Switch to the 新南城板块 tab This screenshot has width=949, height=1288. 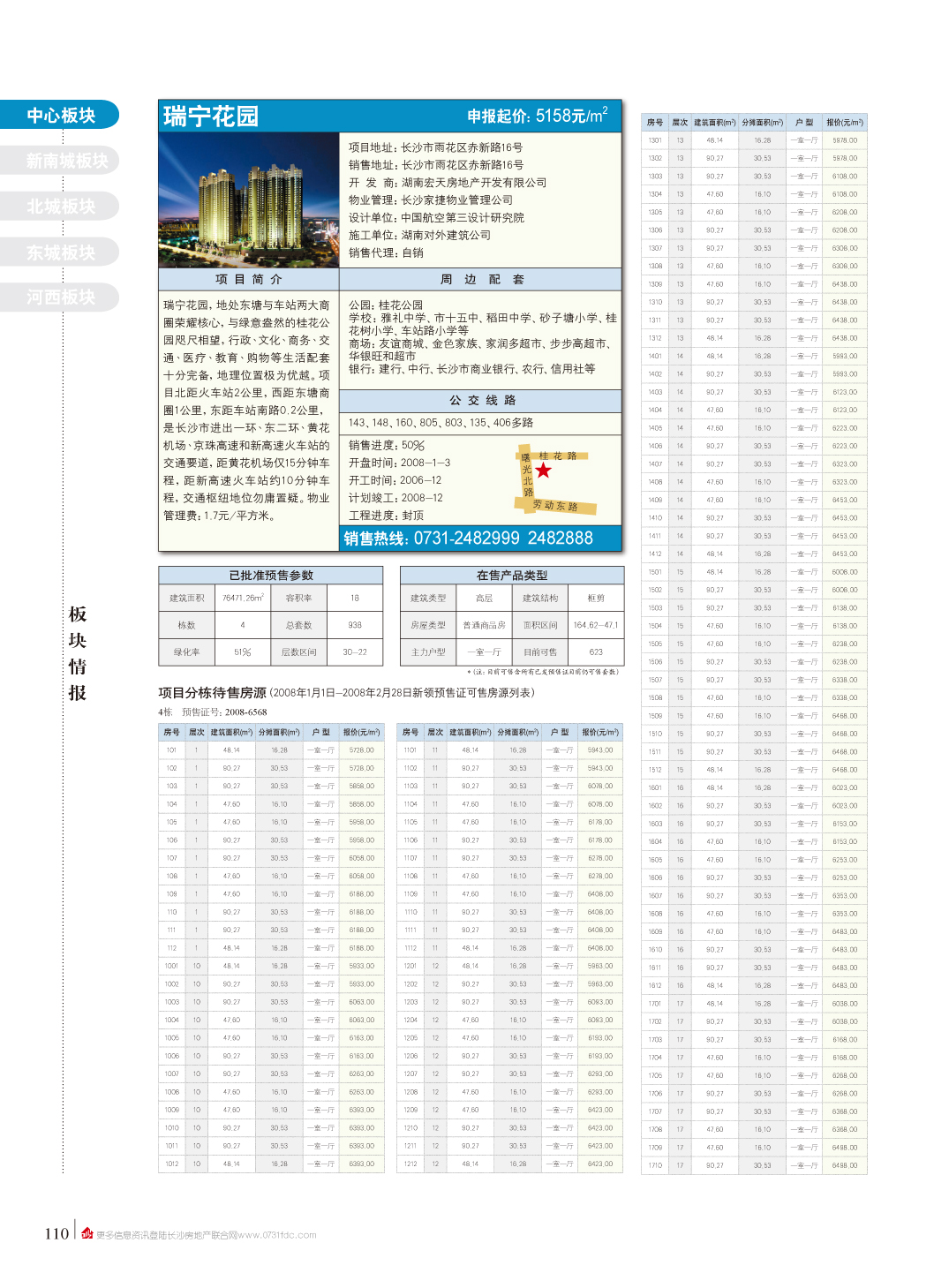[59, 161]
